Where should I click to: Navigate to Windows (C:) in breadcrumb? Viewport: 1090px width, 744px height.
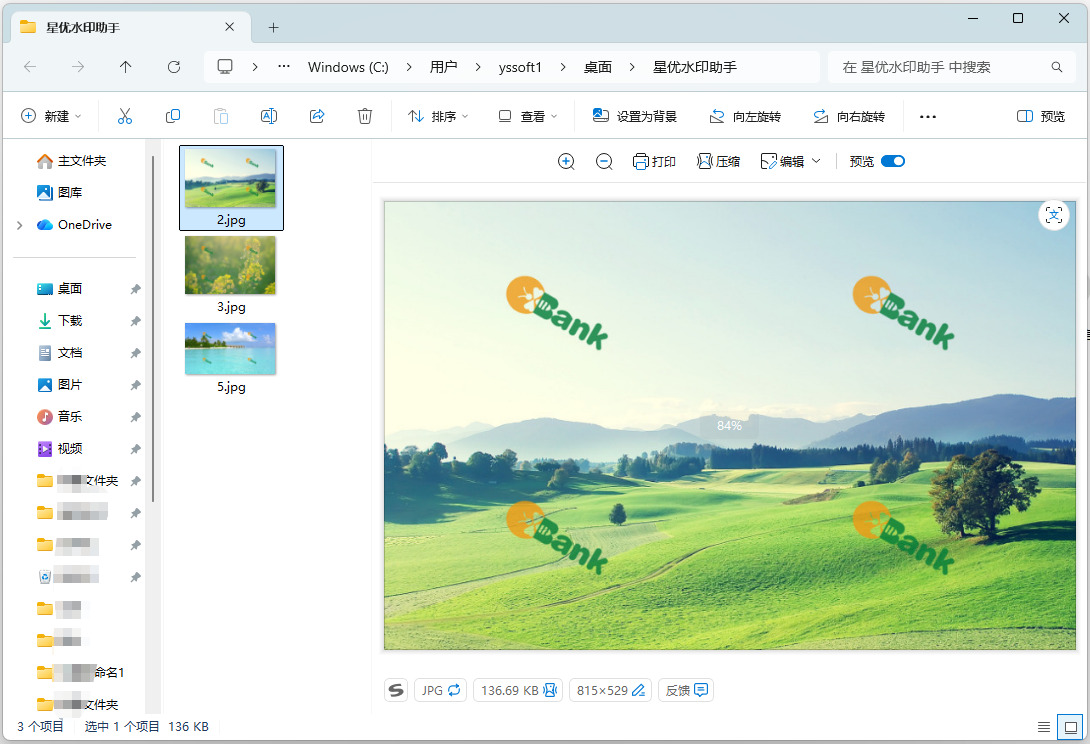point(348,67)
